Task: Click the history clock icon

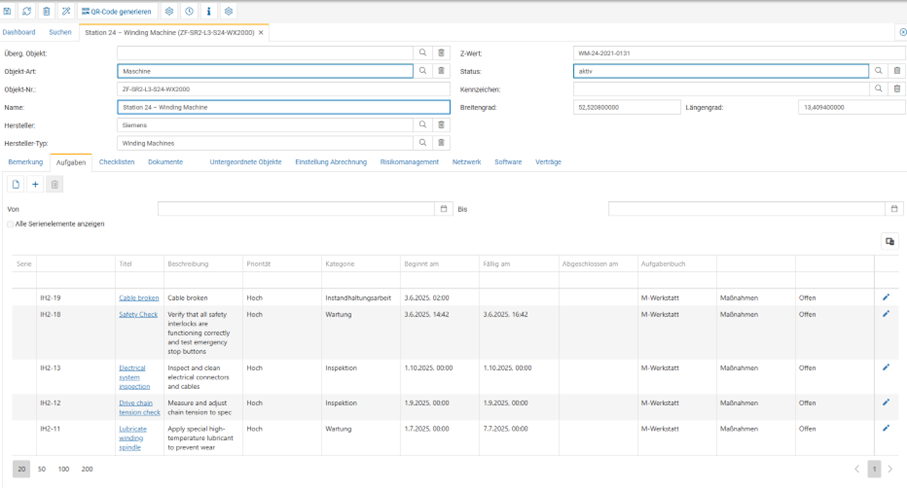Action: [x=189, y=11]
